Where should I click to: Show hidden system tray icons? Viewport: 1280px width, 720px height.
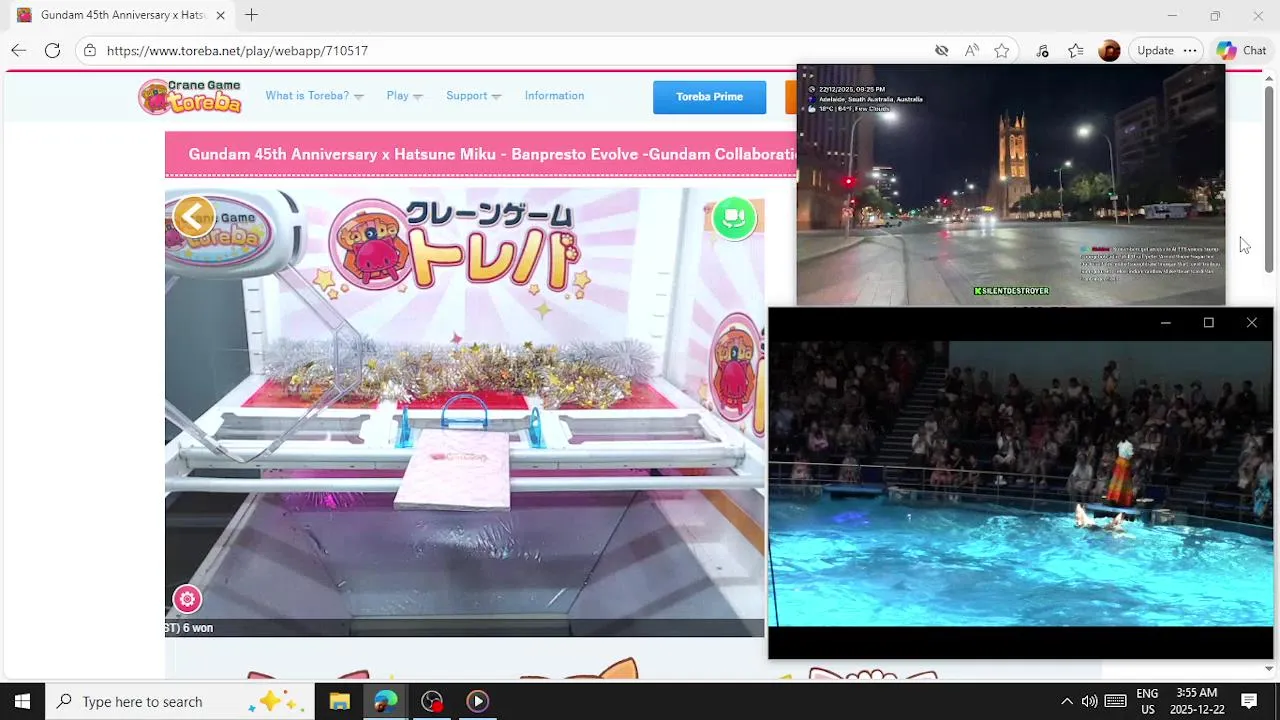click(x=1066, y=701)
